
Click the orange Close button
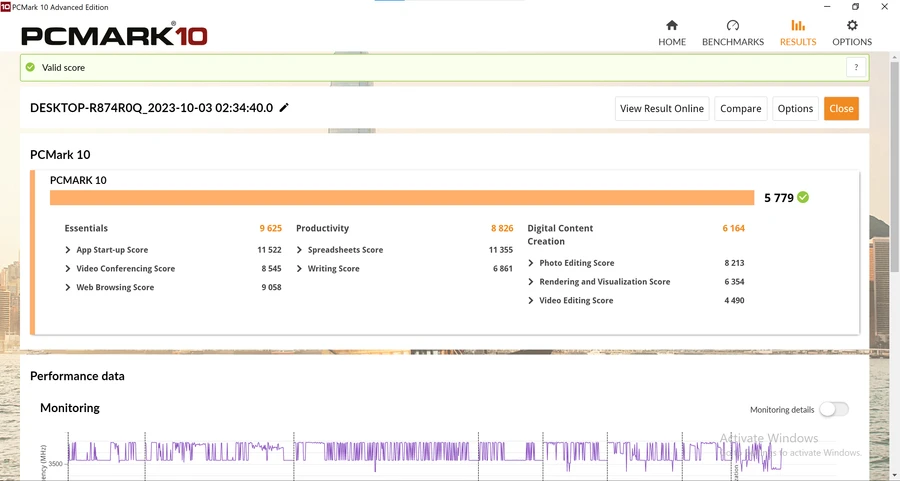[841, 108]
